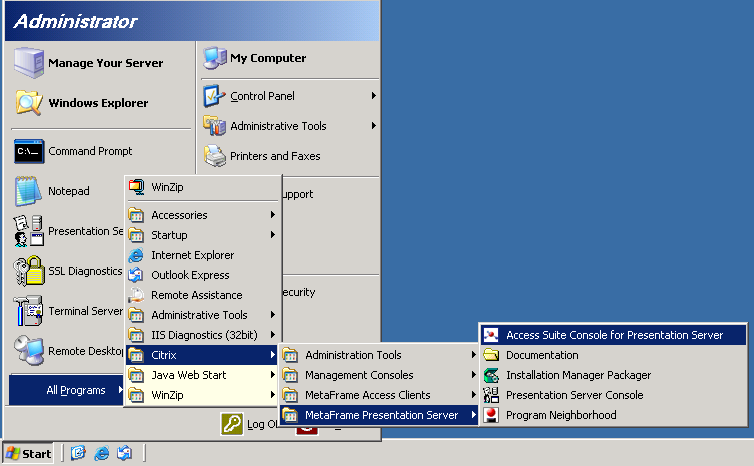Click the Printers and Faxes label
The image size is (754, 466).
(x=275, y=156)
